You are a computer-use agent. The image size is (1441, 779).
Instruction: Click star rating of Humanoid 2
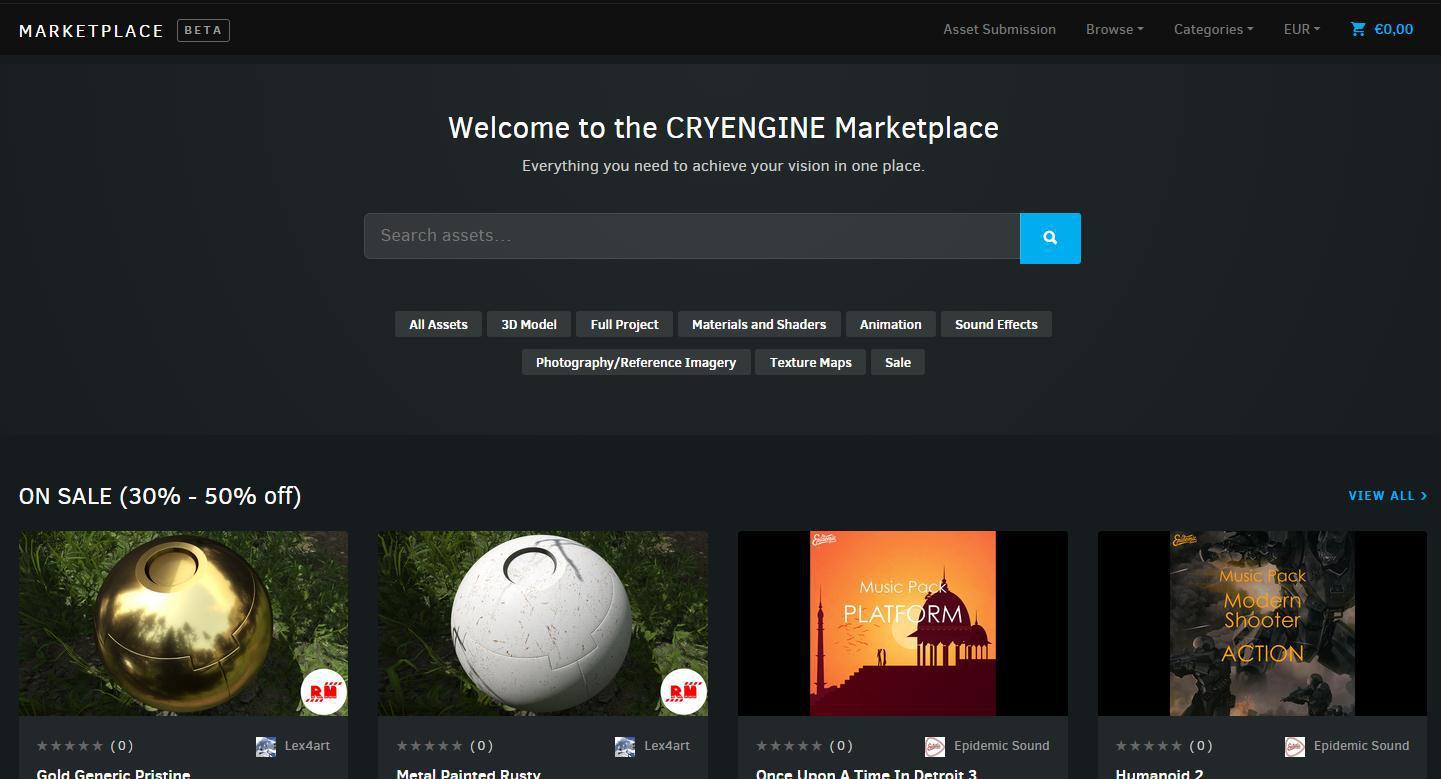click(1149, 745)
